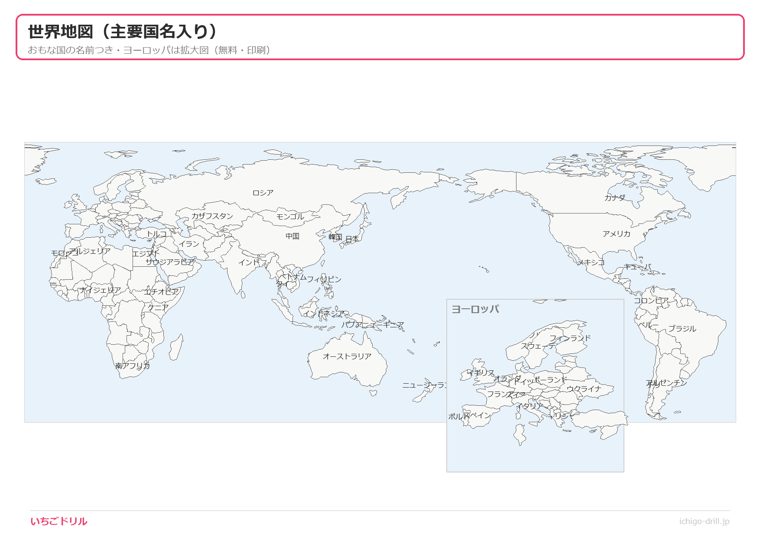760x537 pixels.
Task: Select the アルゼンチン label
Action: point(666,383)
